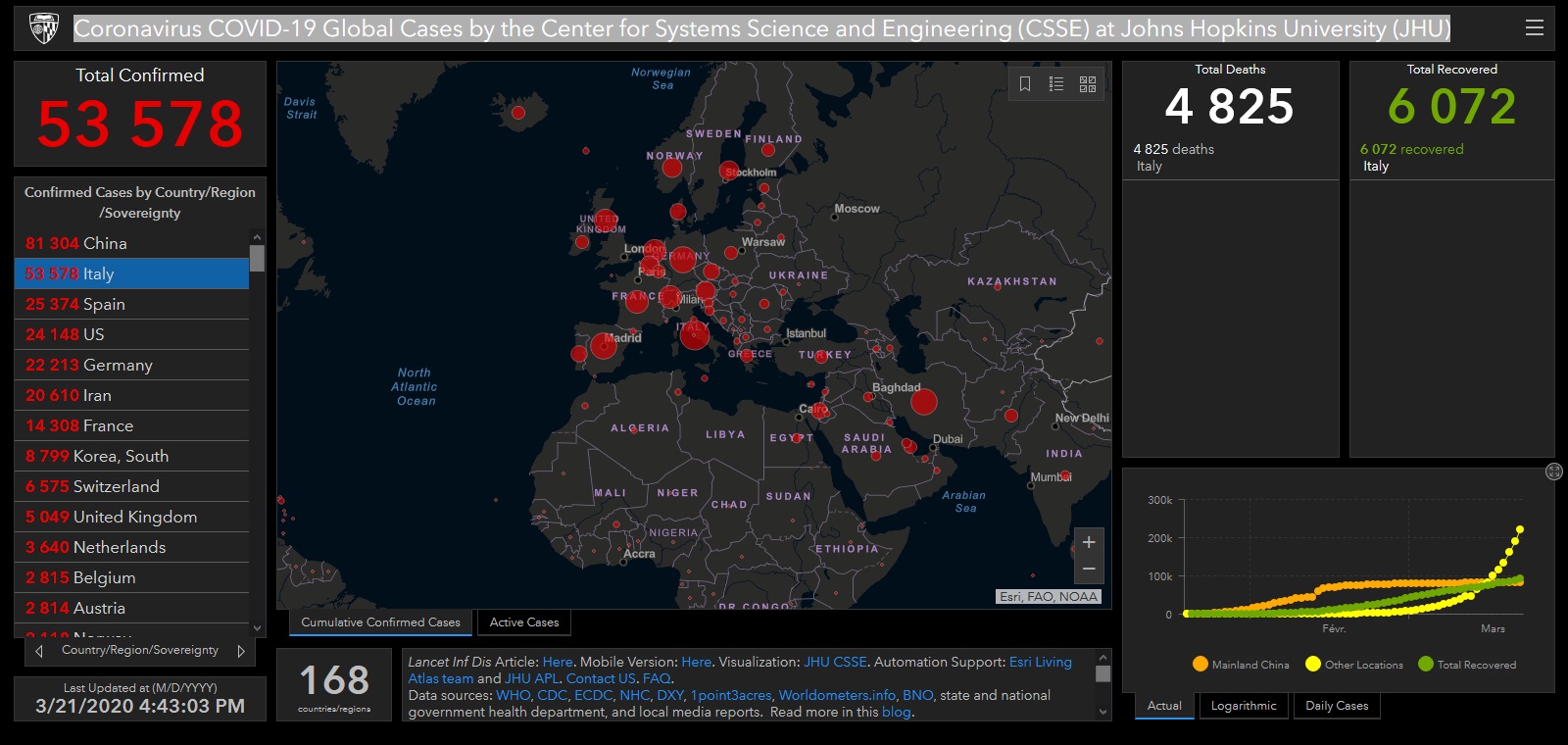Viewport: 1568px width, 745px height.
Task: Open the WHO data source link
Action: (514, 695)
